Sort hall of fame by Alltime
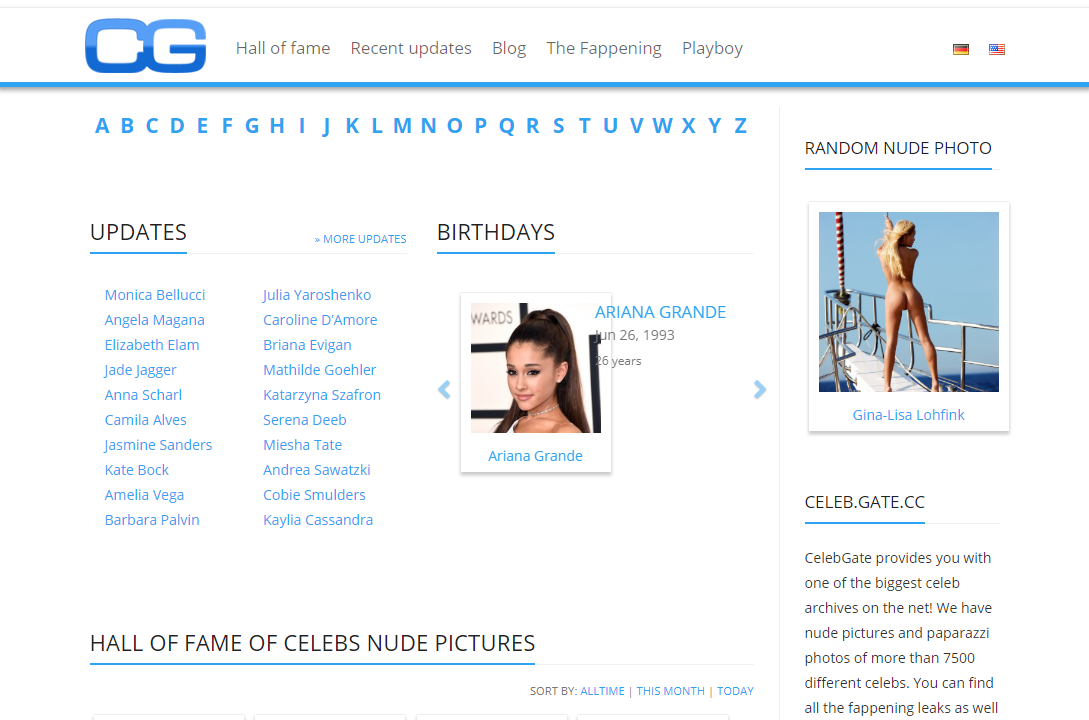The image size is (1089, 720). click(602, 691)
